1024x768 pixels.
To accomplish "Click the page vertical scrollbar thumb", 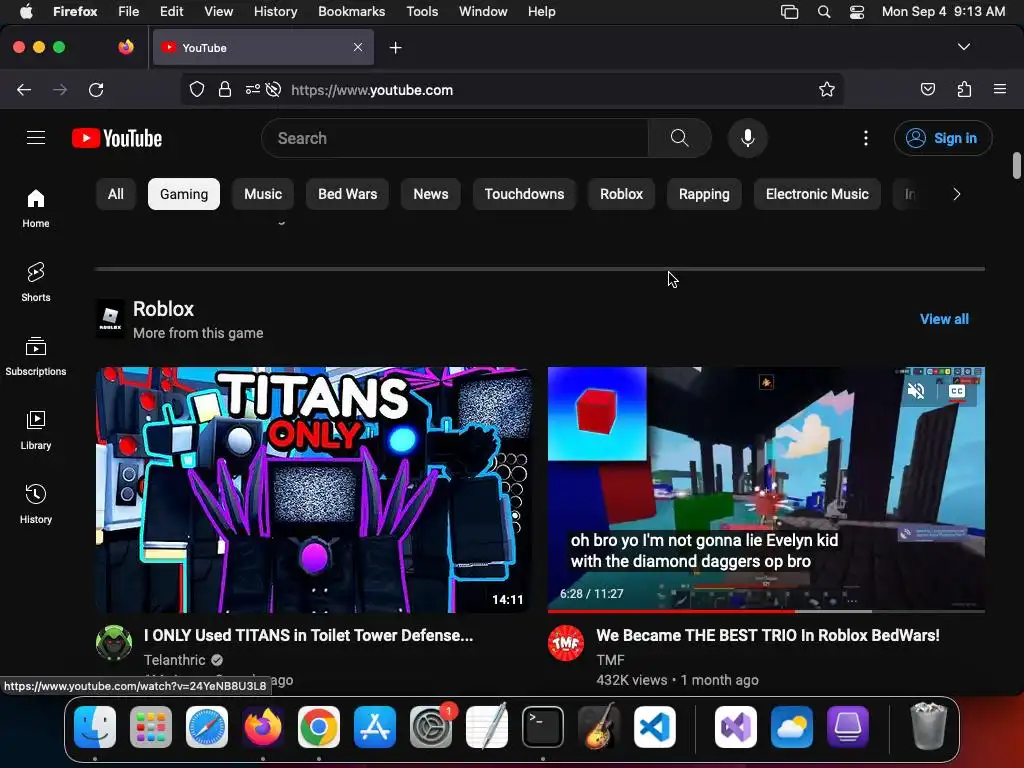I will tap(1016, 165).
